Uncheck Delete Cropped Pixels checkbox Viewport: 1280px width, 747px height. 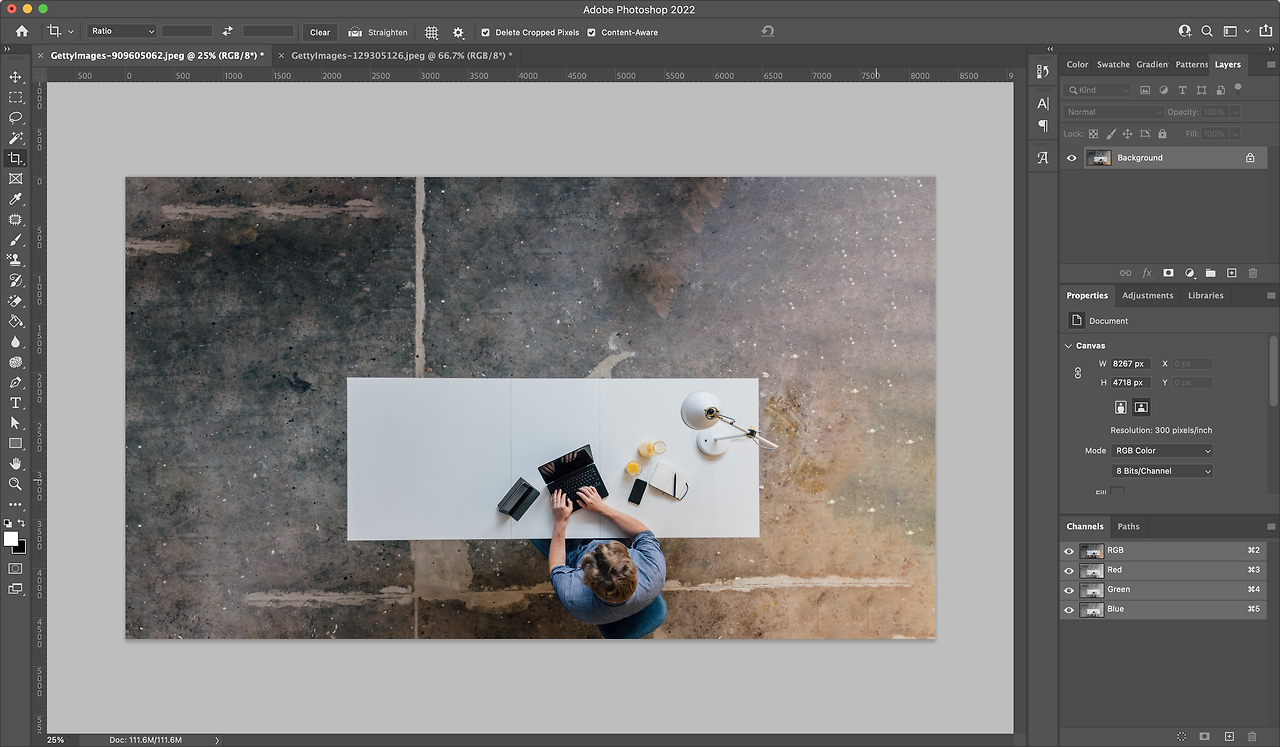click(x=486, y=32)
